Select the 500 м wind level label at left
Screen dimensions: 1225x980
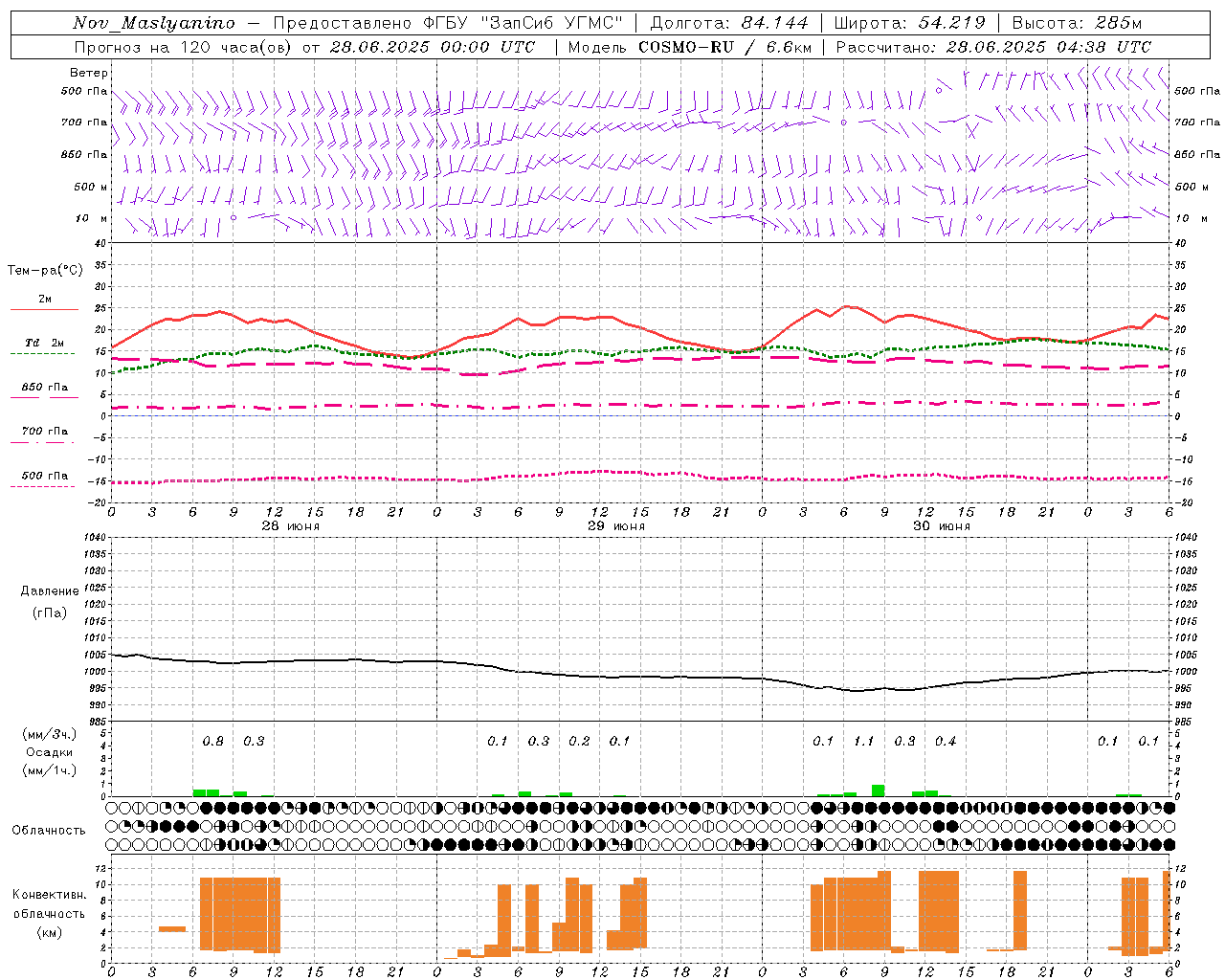click(x=92, y=187)
